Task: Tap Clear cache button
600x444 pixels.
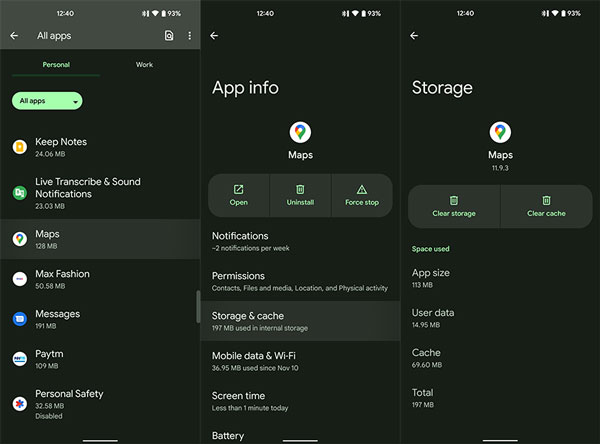Action: (546, 207)
